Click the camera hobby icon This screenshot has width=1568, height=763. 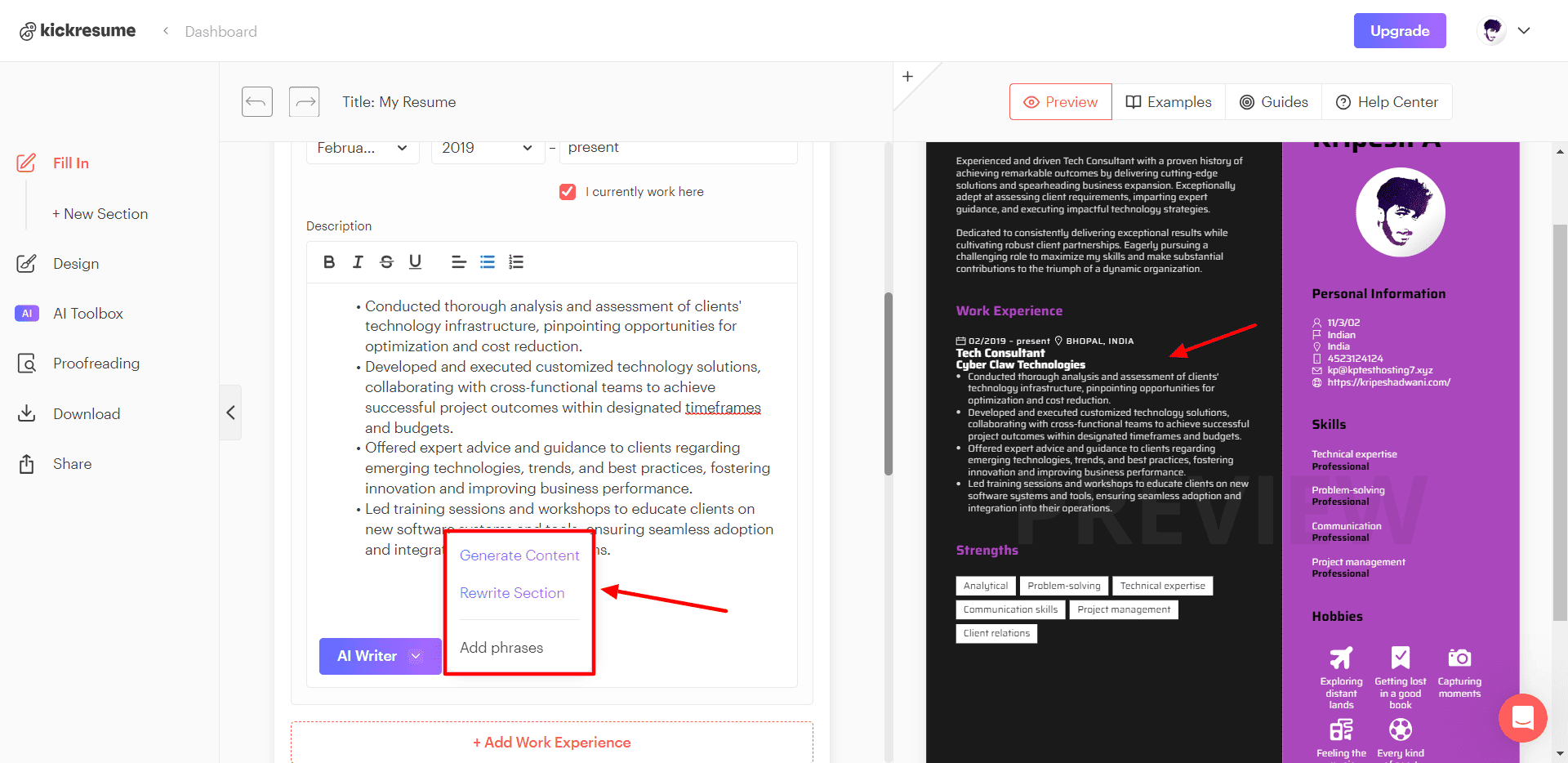[1459, 658]
